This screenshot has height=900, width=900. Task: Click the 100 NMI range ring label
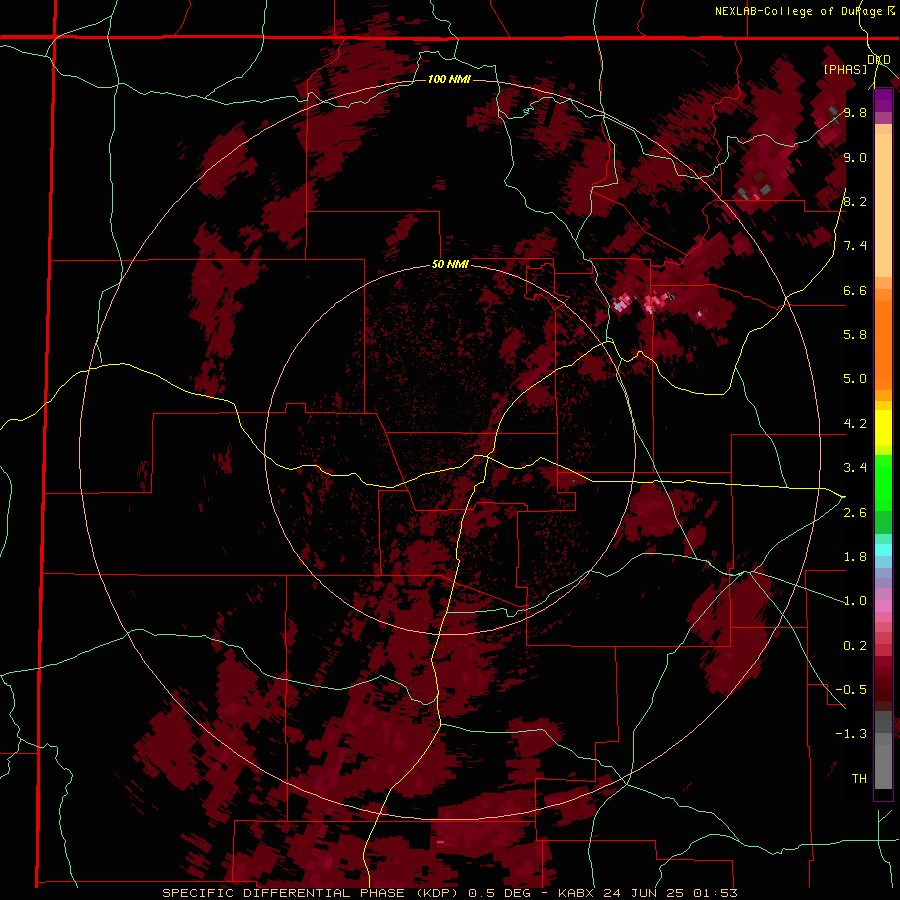coord(449,79)
